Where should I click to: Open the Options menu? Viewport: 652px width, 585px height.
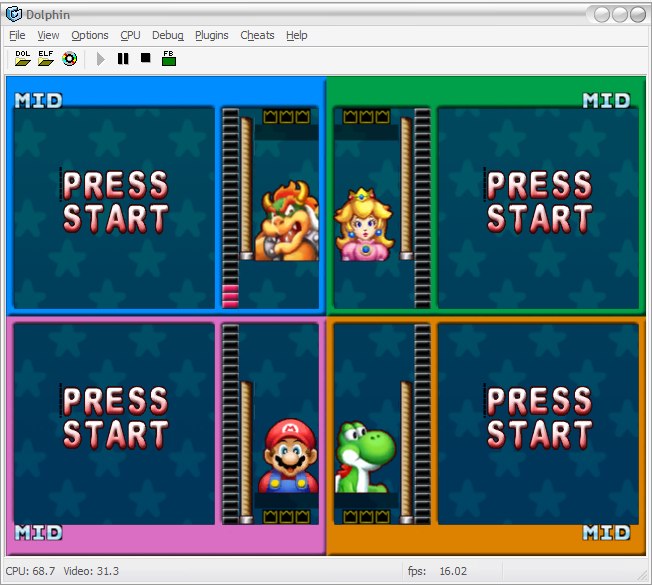pos(90,35)
